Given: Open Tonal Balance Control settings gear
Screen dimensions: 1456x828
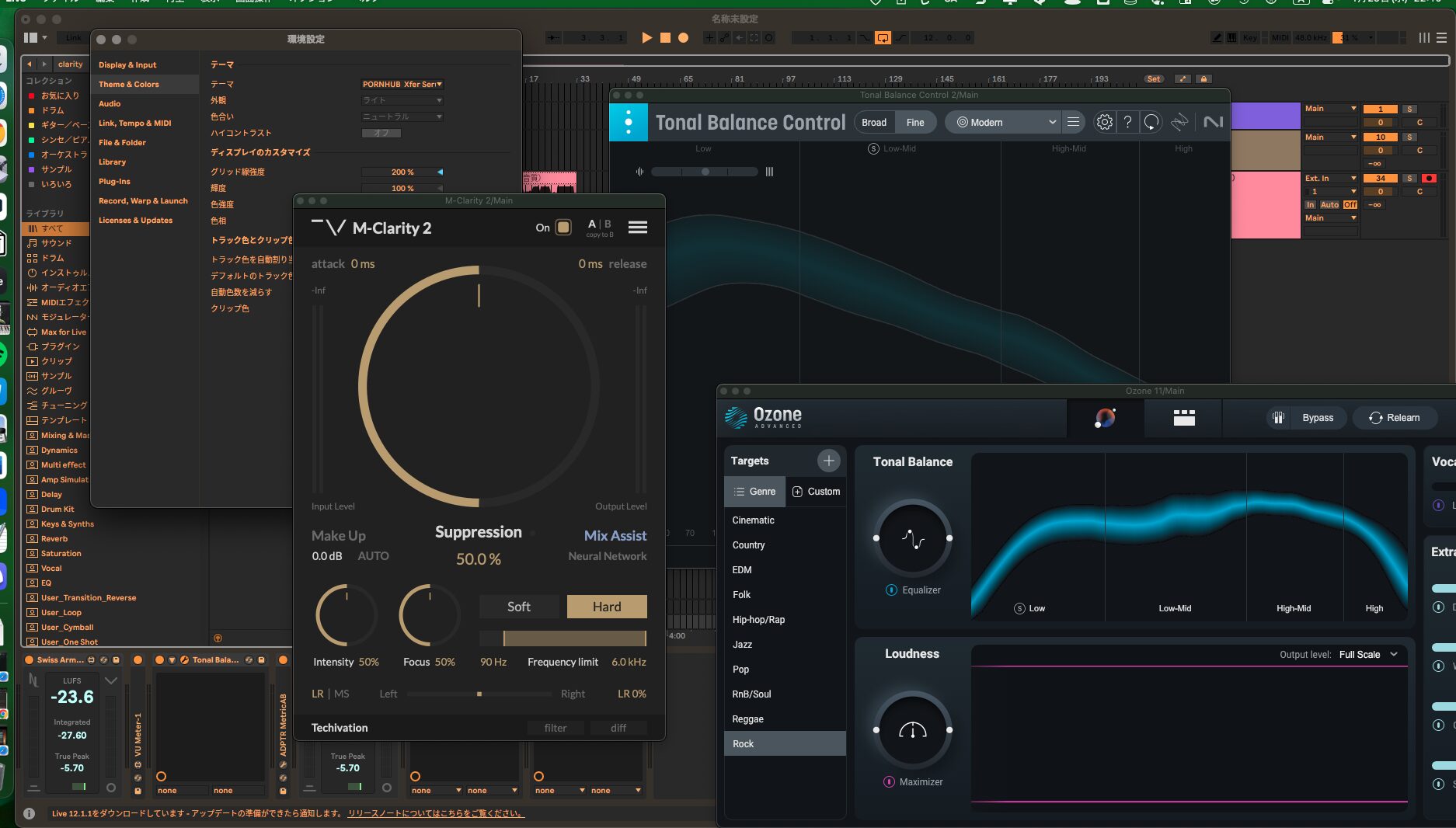Looking at the screenshot, I should click(x=1104, y=122).
